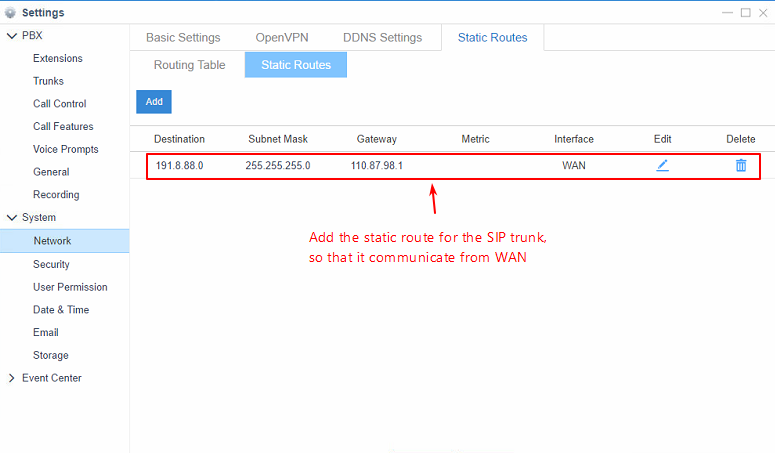The height and width of the screenshot is (453, 775).
Task: Select the subnet mask cell 255.255.255.0
Action: (x=278, y=165)
